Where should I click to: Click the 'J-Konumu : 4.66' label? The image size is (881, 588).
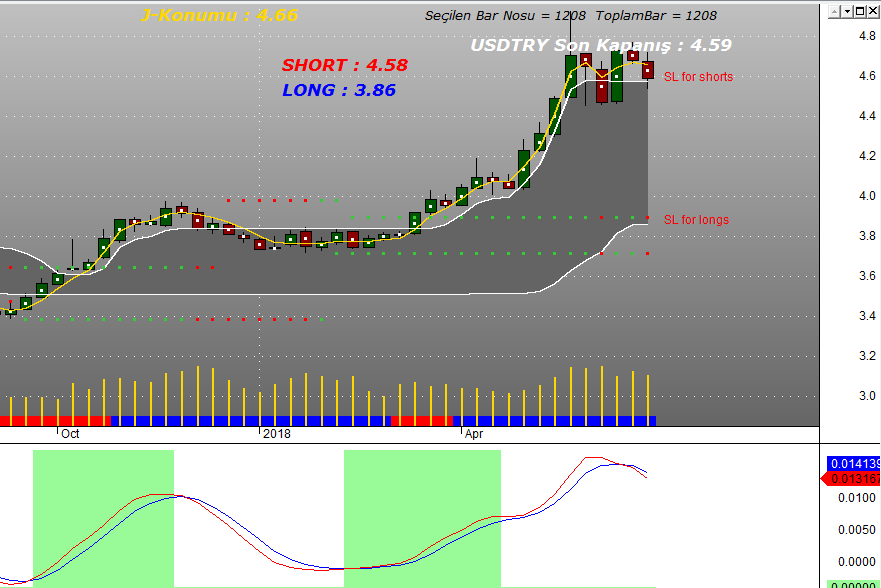[220, 15]
